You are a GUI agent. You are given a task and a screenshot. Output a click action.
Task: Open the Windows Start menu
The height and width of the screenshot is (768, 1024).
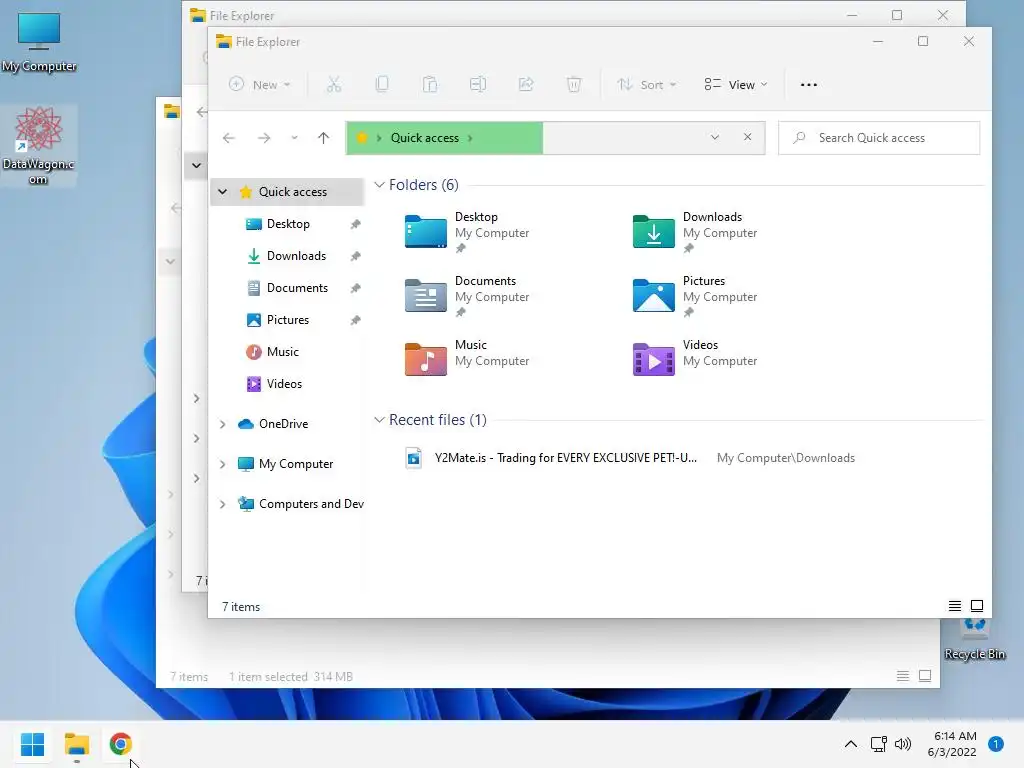point(32,744)
